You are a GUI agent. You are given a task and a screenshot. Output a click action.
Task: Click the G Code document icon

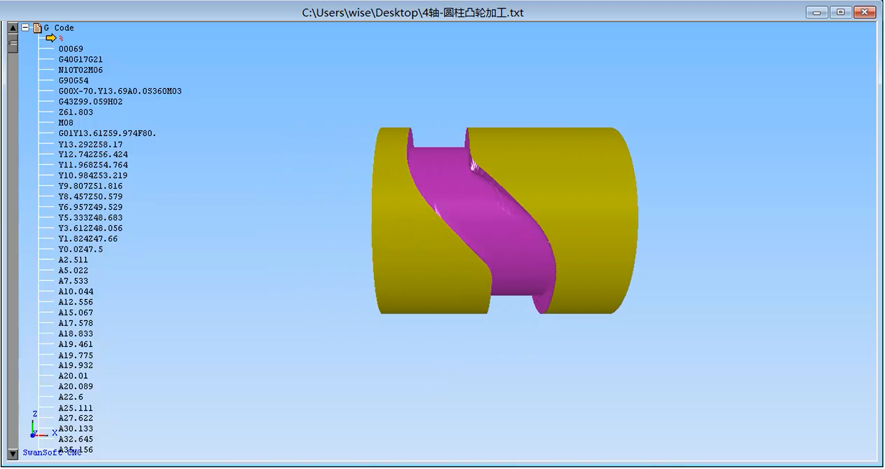37,28
